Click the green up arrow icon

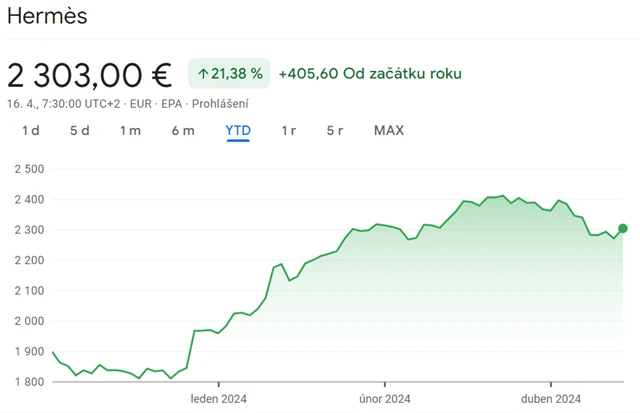[x=203, y=73]
